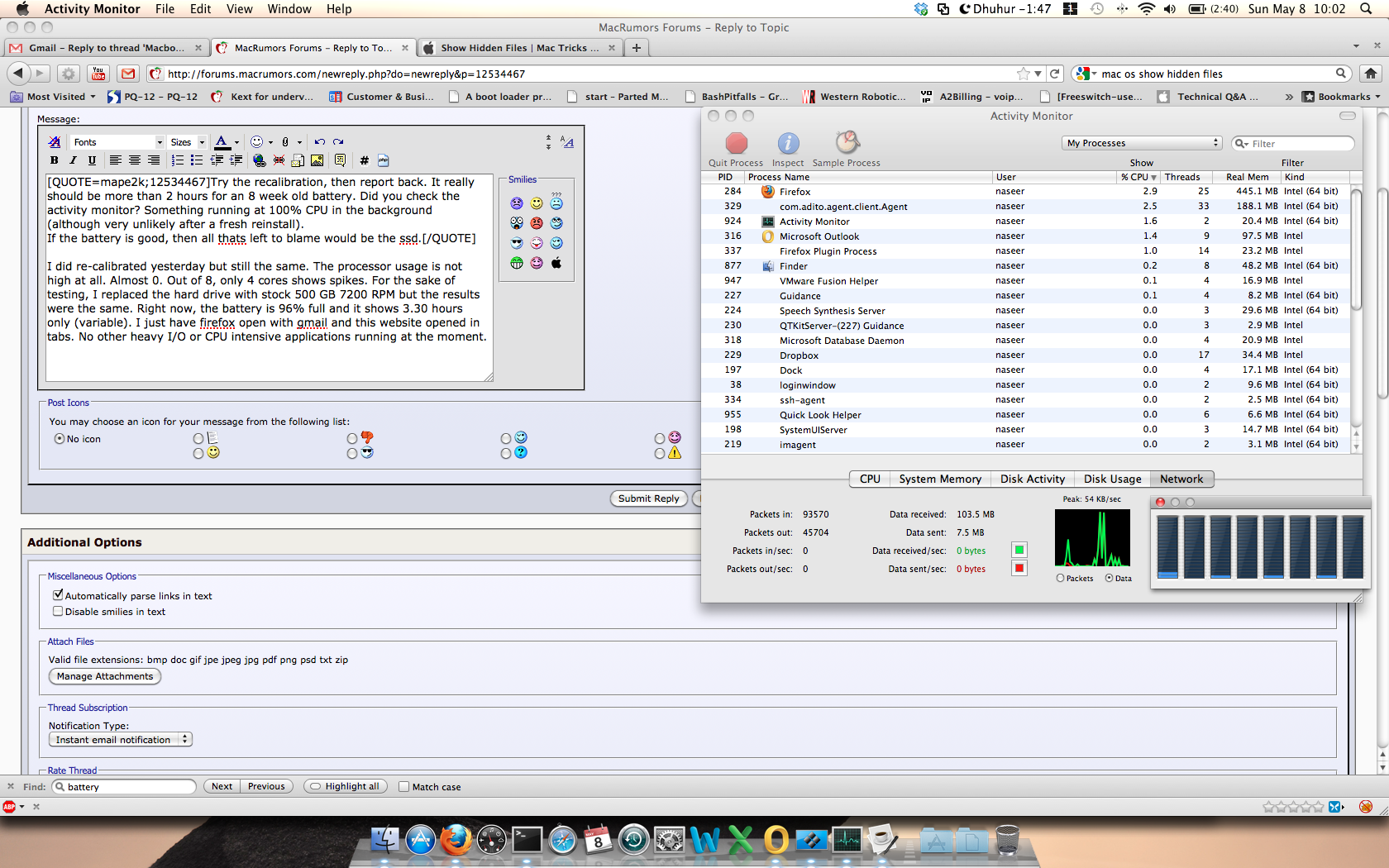This screenshot has width=1389, height=868.
Task: Select the No icon radio button
Action: [x=60, y=439]
